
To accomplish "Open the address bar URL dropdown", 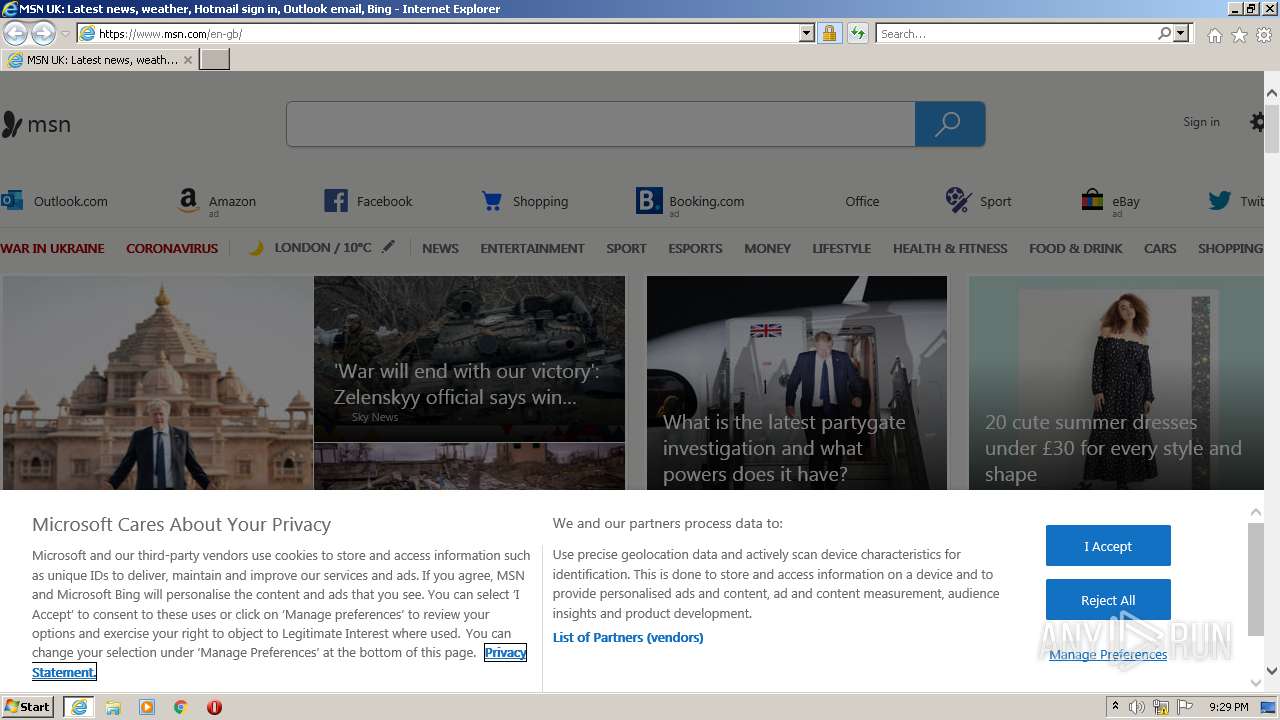I will (x=807, y=33).
